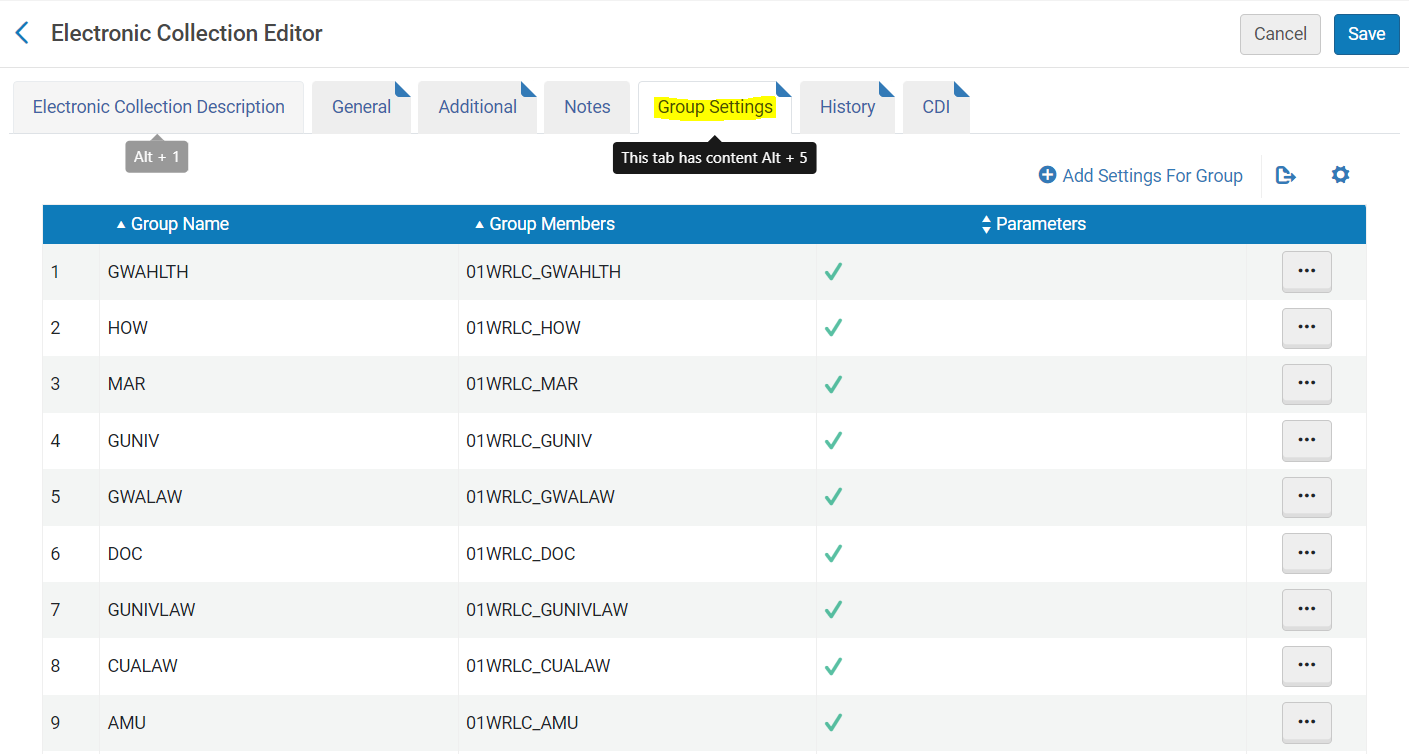Screen dimensions: 1409x754
Task: Sort by Group Name column
Action: point(179,224)
